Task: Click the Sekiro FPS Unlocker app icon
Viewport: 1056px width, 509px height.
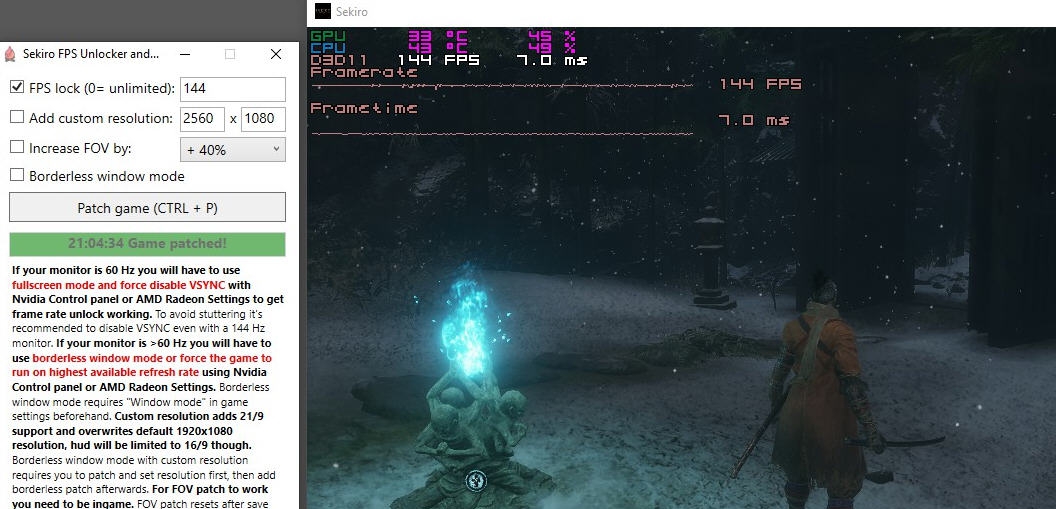Action: (9, 55)
